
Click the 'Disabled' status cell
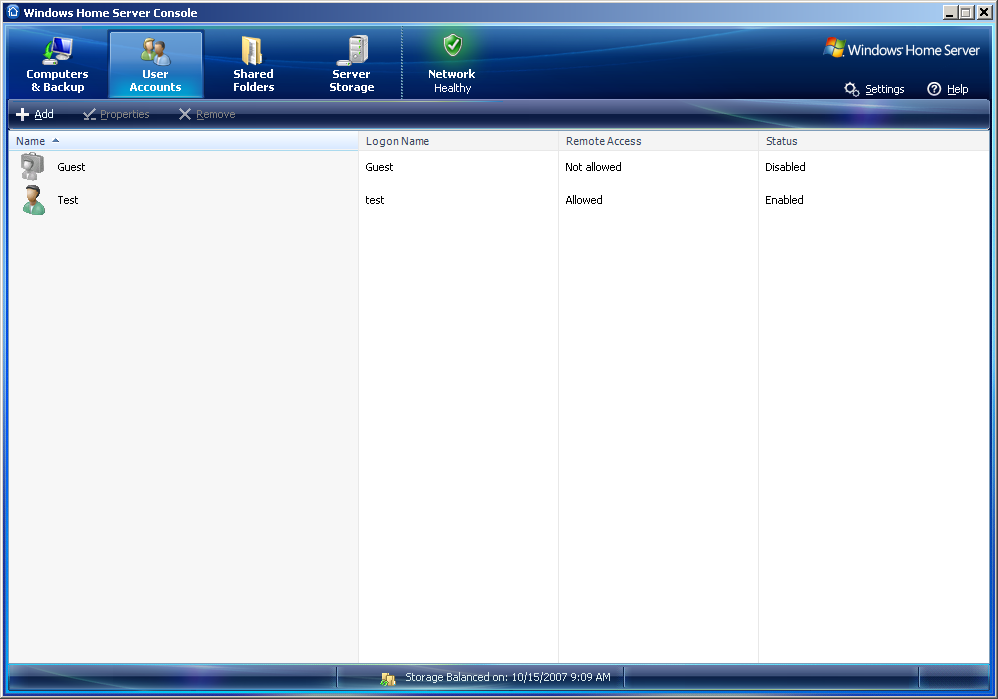pos(785,167)
